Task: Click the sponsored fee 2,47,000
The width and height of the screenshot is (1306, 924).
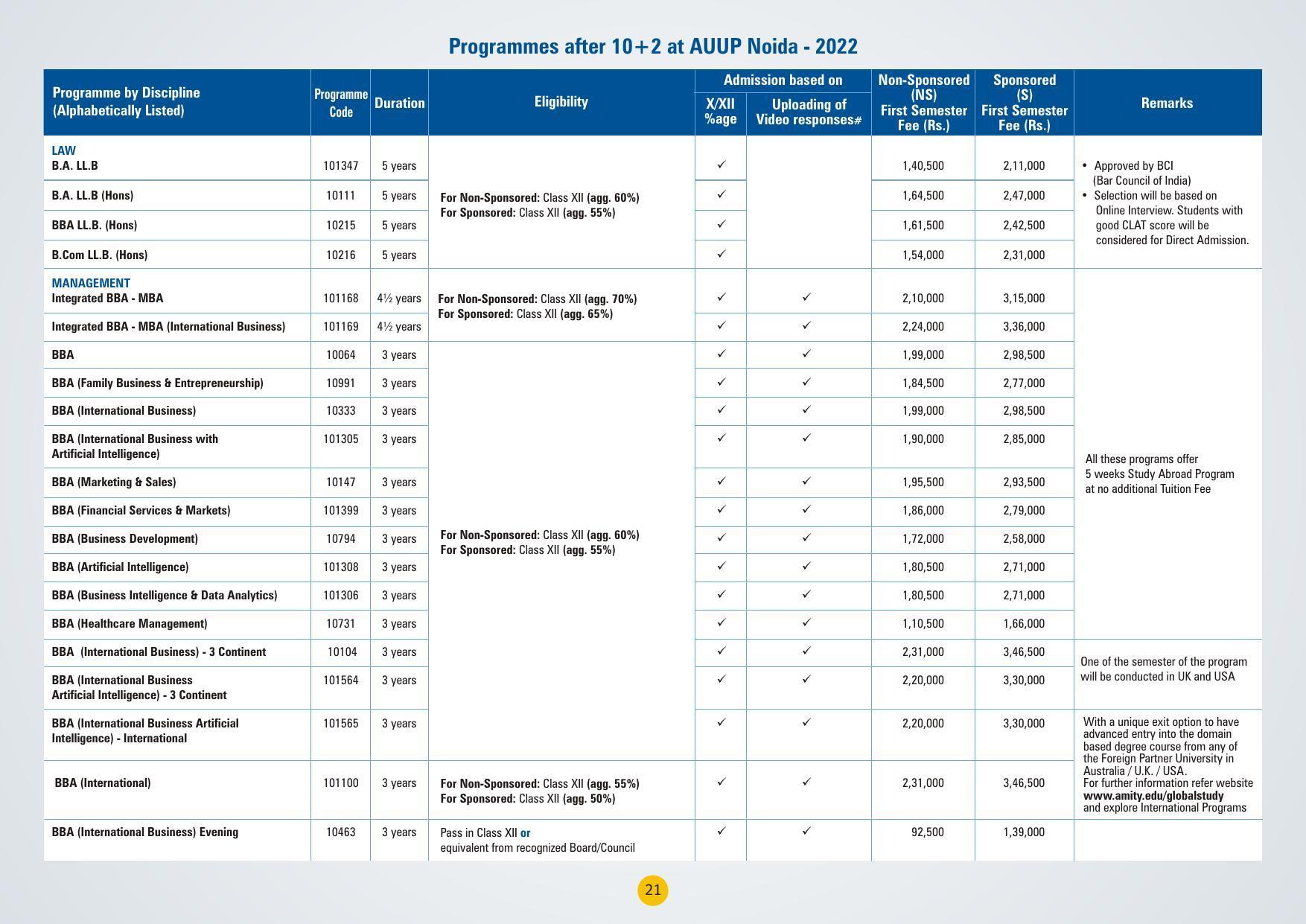Action: click(x=1024, y=195)
